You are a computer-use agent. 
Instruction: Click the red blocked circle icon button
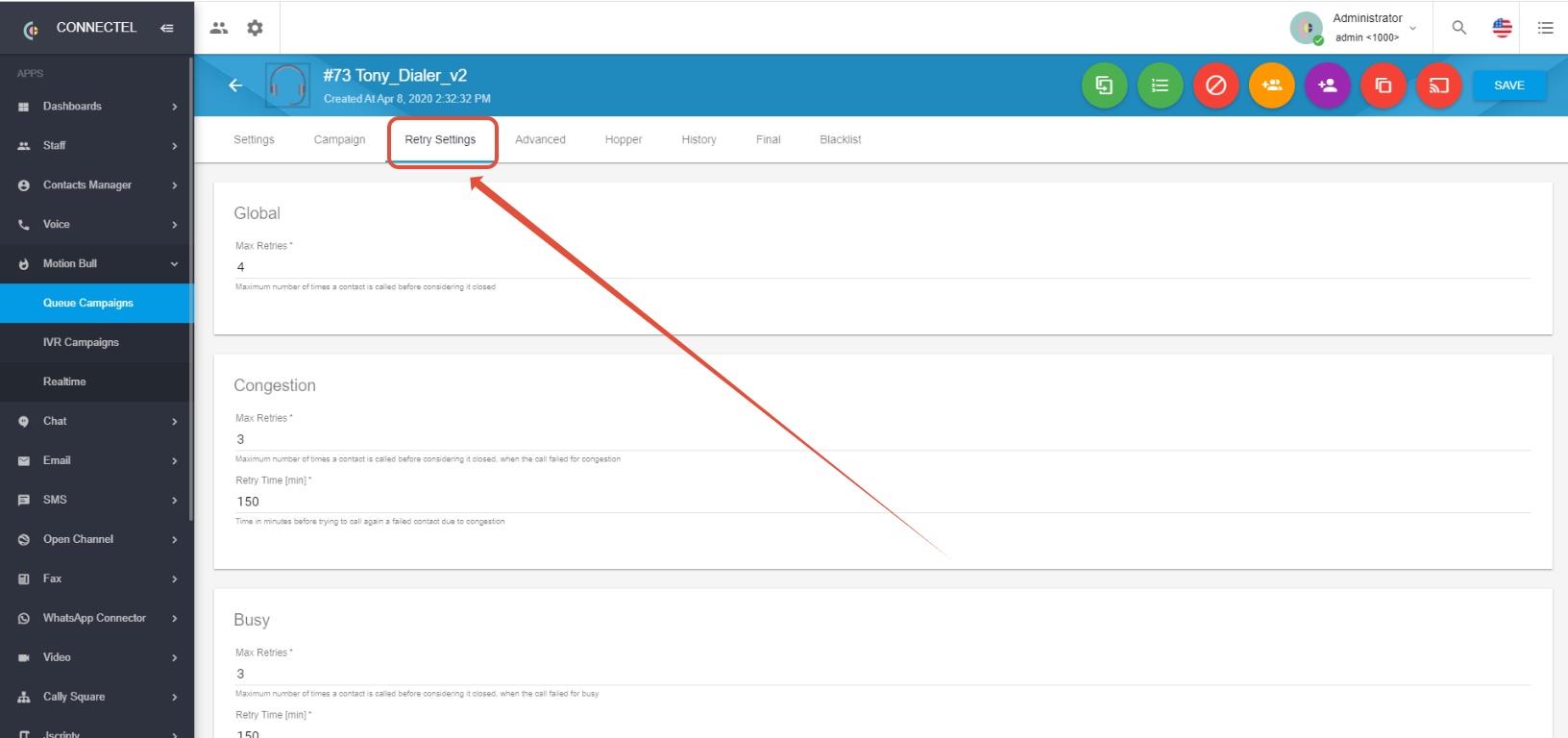[x=1215, y=86]
